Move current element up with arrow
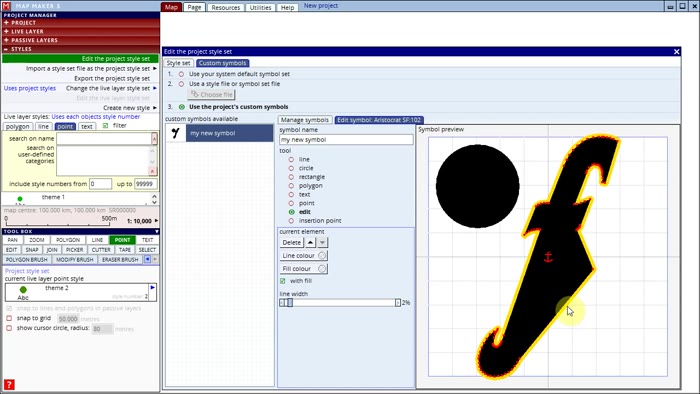The width and height of the screenshot is (700, 394). tap(310, 242)
